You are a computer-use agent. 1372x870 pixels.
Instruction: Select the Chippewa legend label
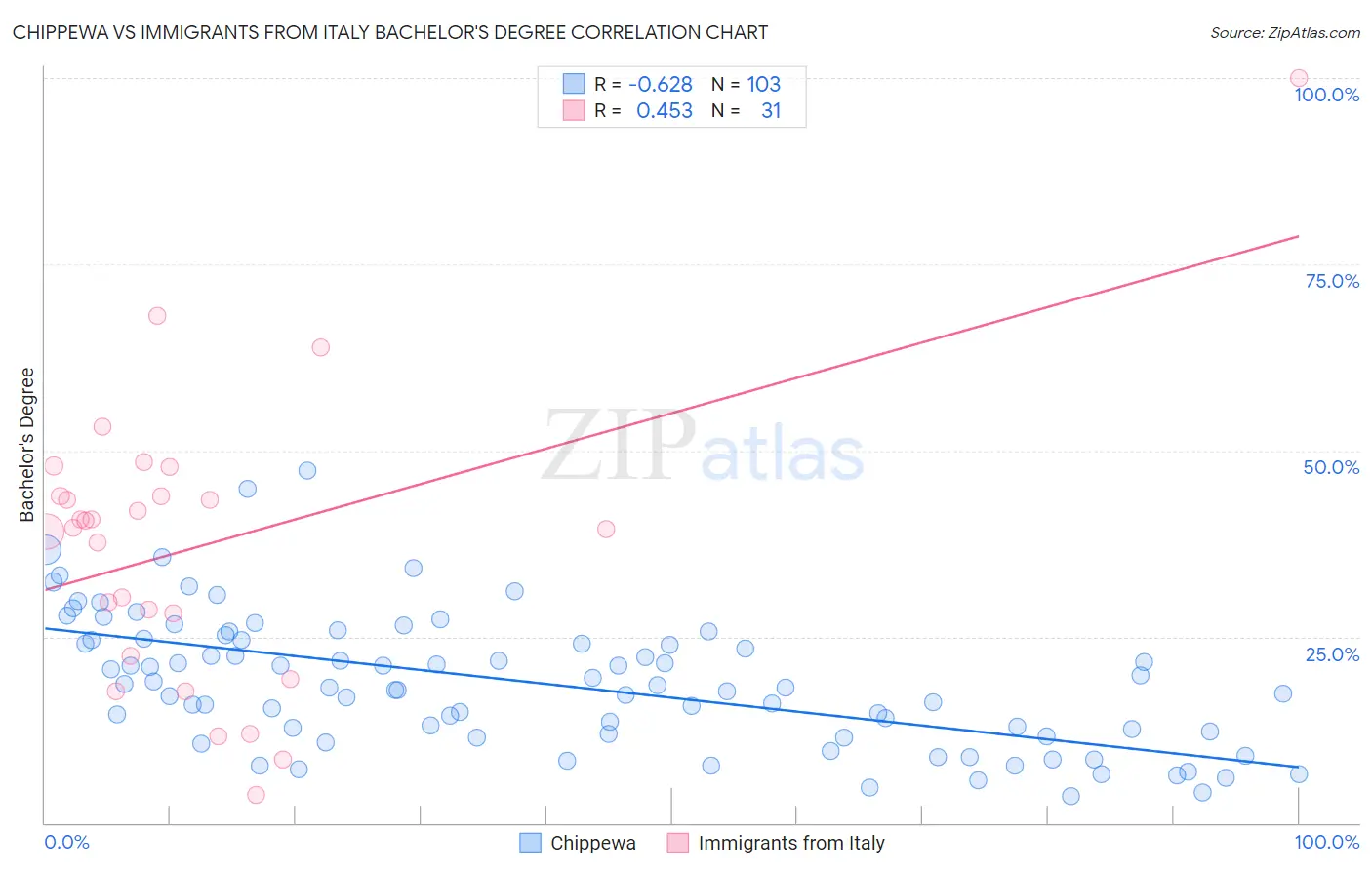click(x=593, y=843)
